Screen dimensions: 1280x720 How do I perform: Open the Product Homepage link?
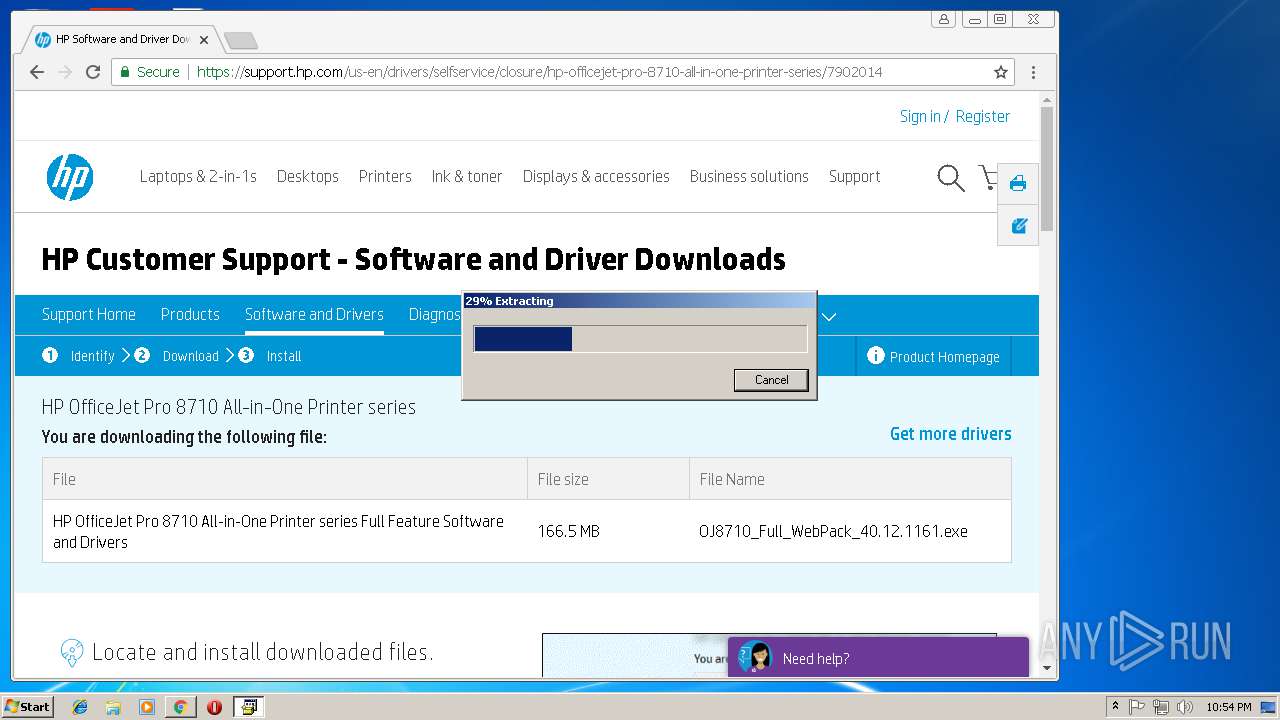click(x=945, y=357)
